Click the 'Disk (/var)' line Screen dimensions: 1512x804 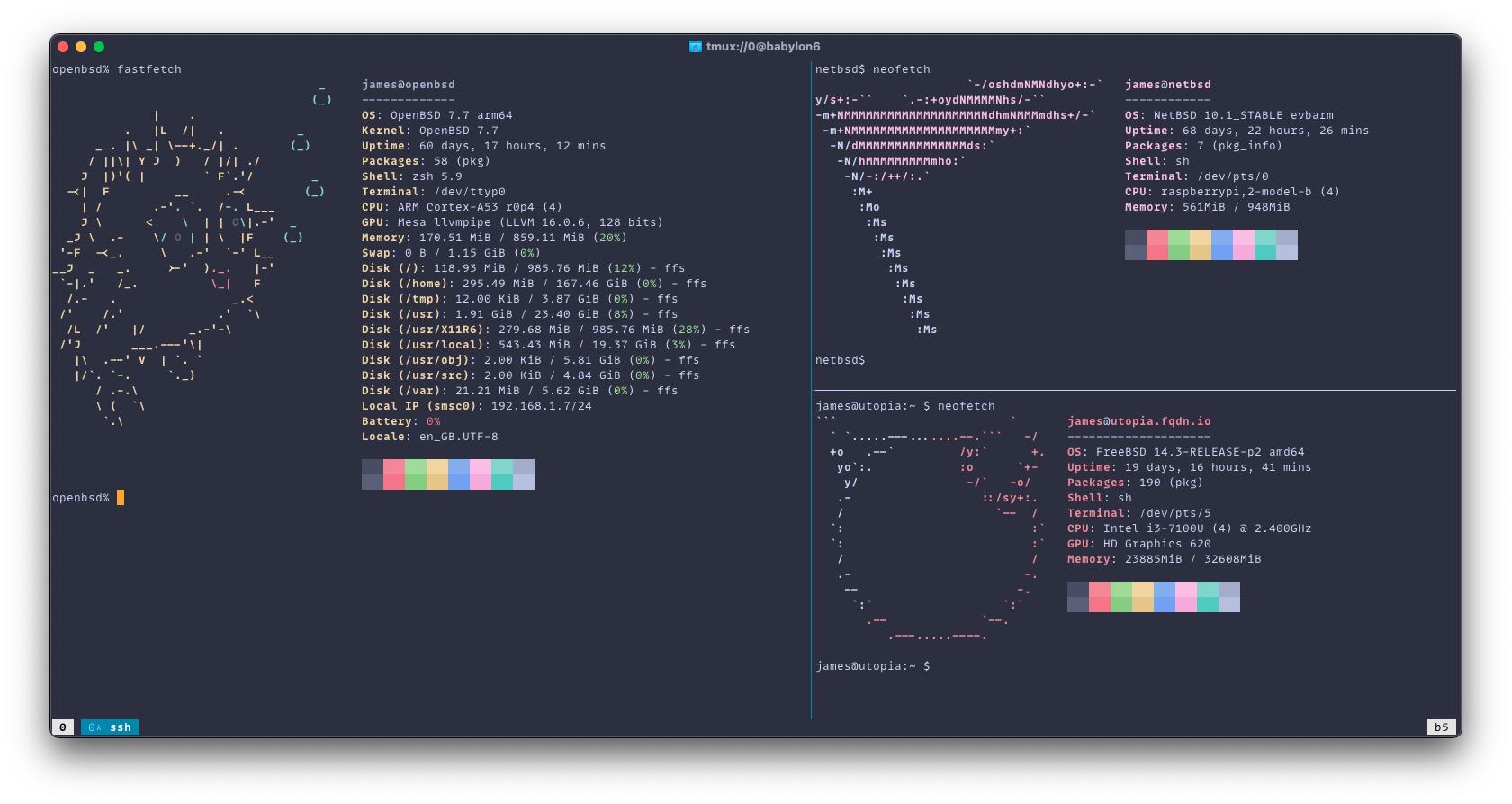click(x=520, y=391)
